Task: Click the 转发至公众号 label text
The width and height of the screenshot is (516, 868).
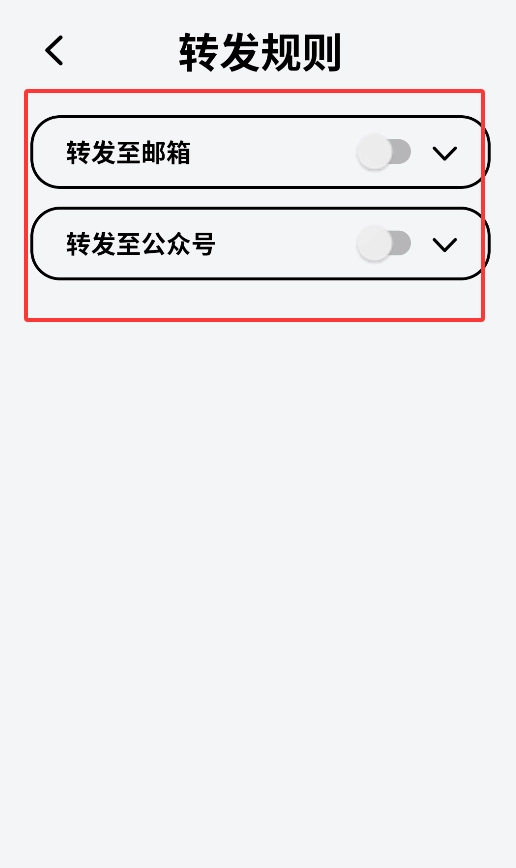Action: [141, 244]
